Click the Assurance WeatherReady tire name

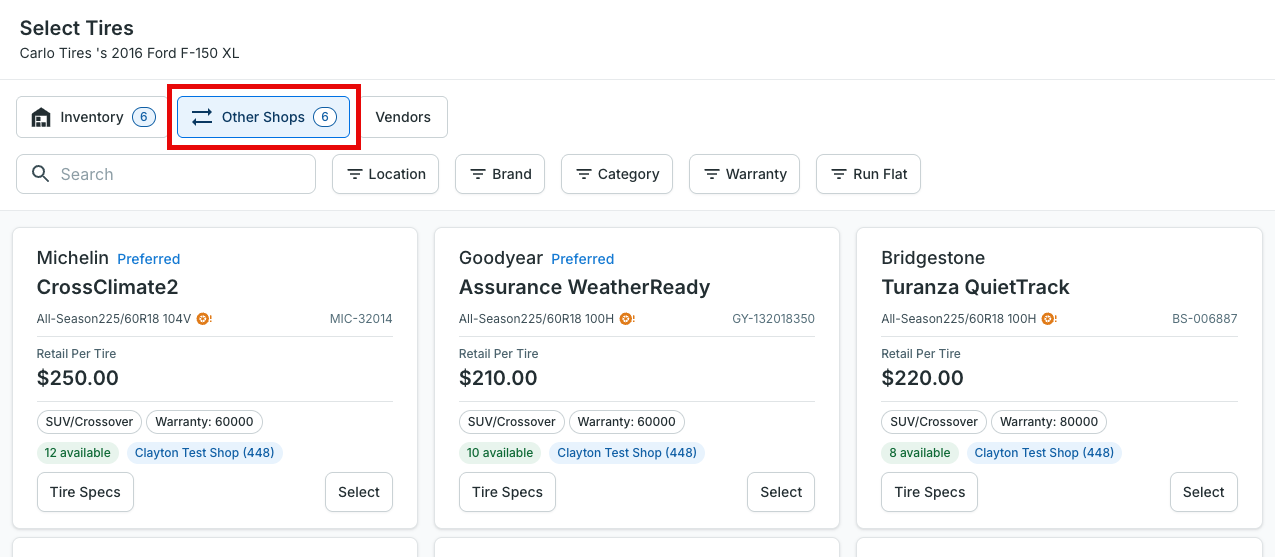coord(584,287)
